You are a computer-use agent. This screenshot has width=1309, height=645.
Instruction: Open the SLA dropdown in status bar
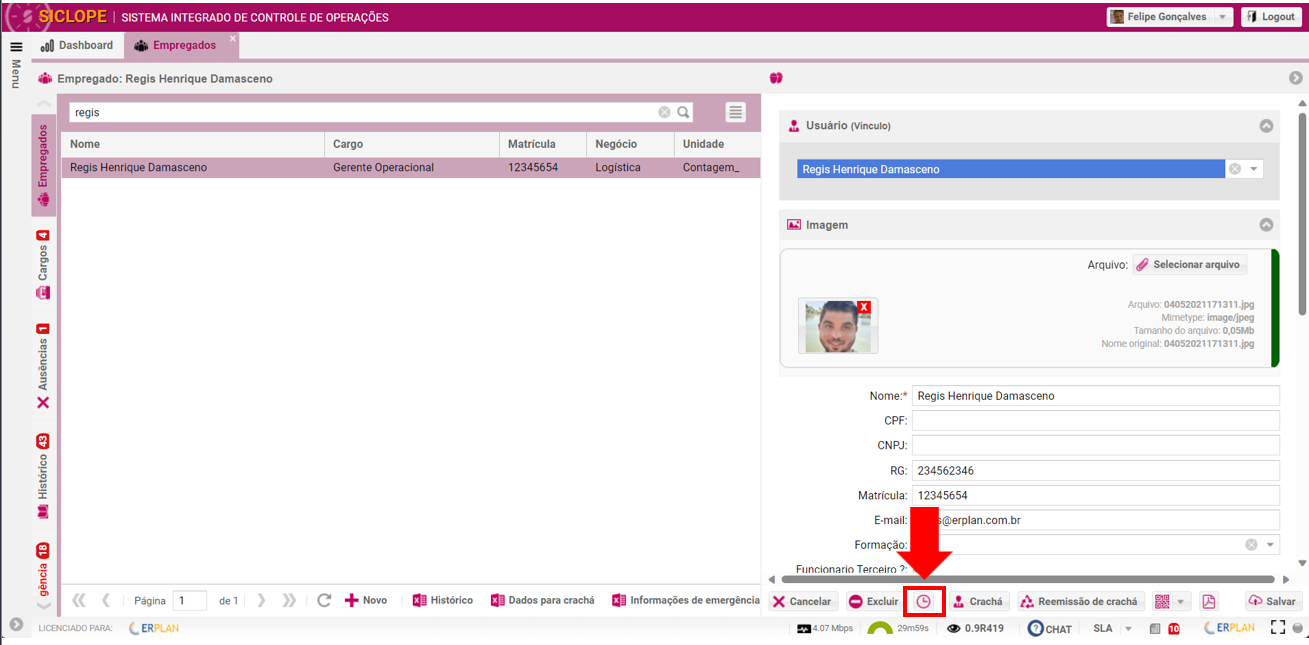coord(1128,628)
